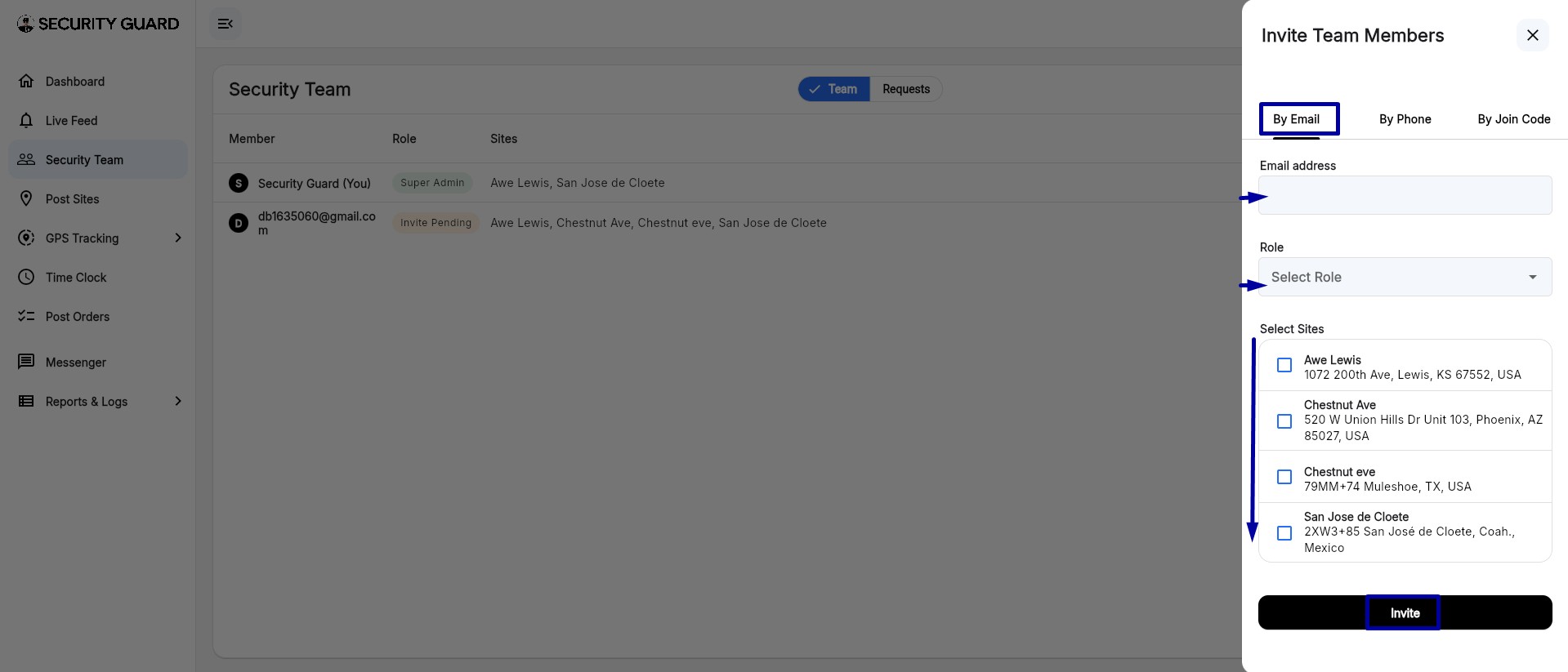Screen dimensions: 1568x672
Task: Click the Awe Lewis, San Jose de Cloete sites cell
Action: click(578, 183)
